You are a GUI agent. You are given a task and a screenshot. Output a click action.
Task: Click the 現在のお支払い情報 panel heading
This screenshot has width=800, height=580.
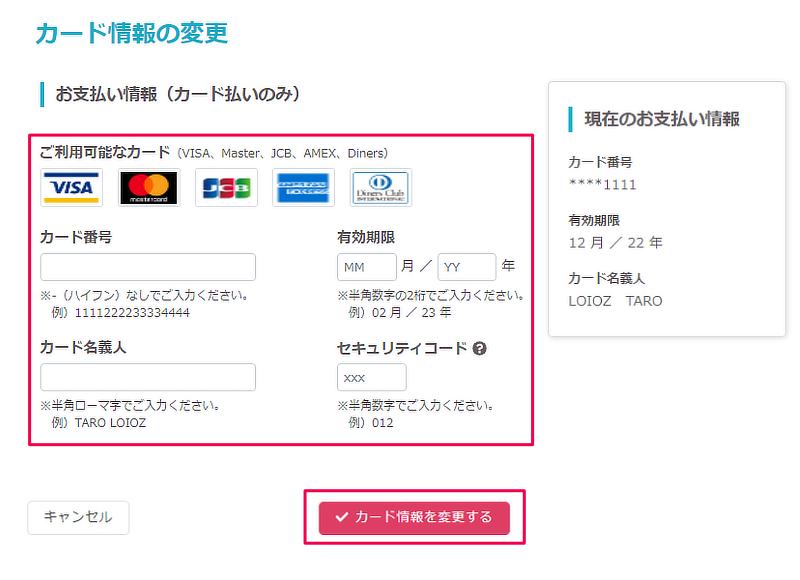click(662, 119)
